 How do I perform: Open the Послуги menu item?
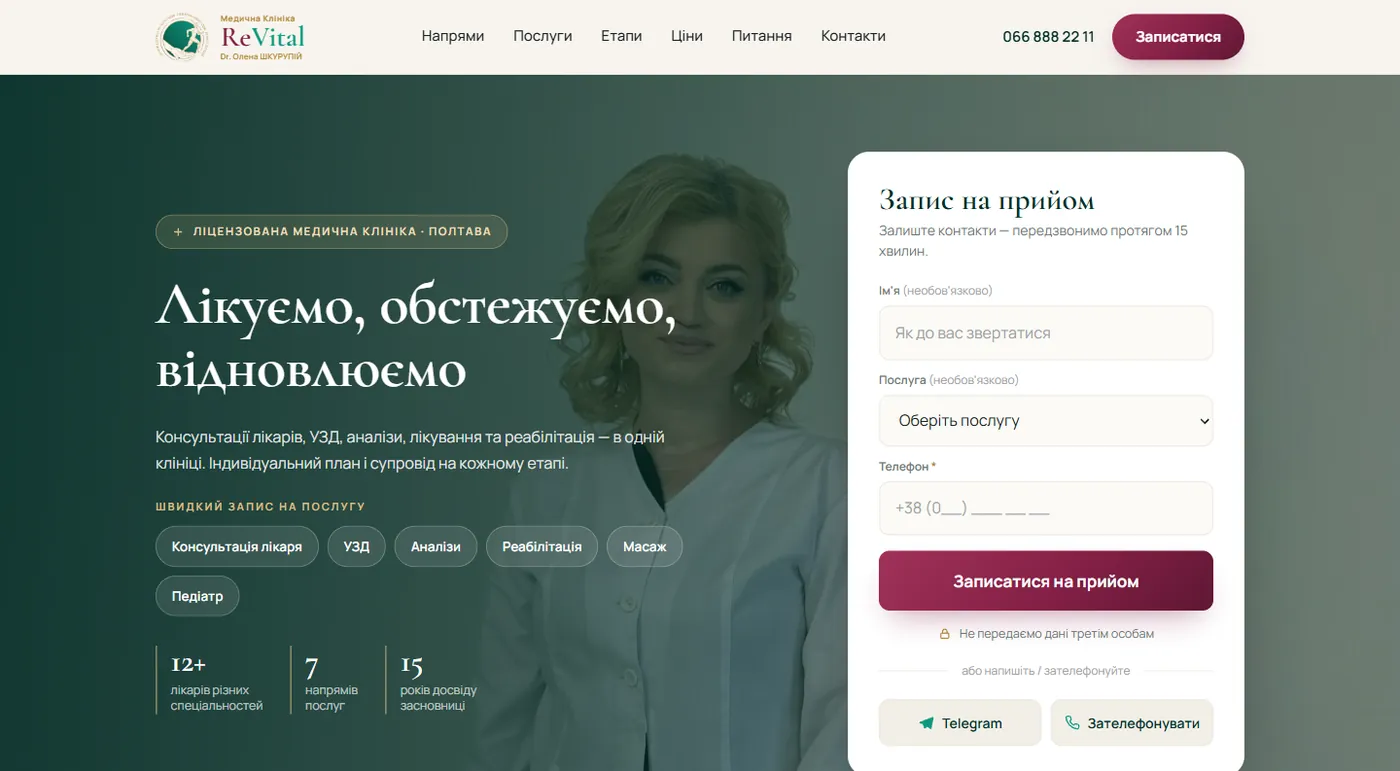coord(543,36)
